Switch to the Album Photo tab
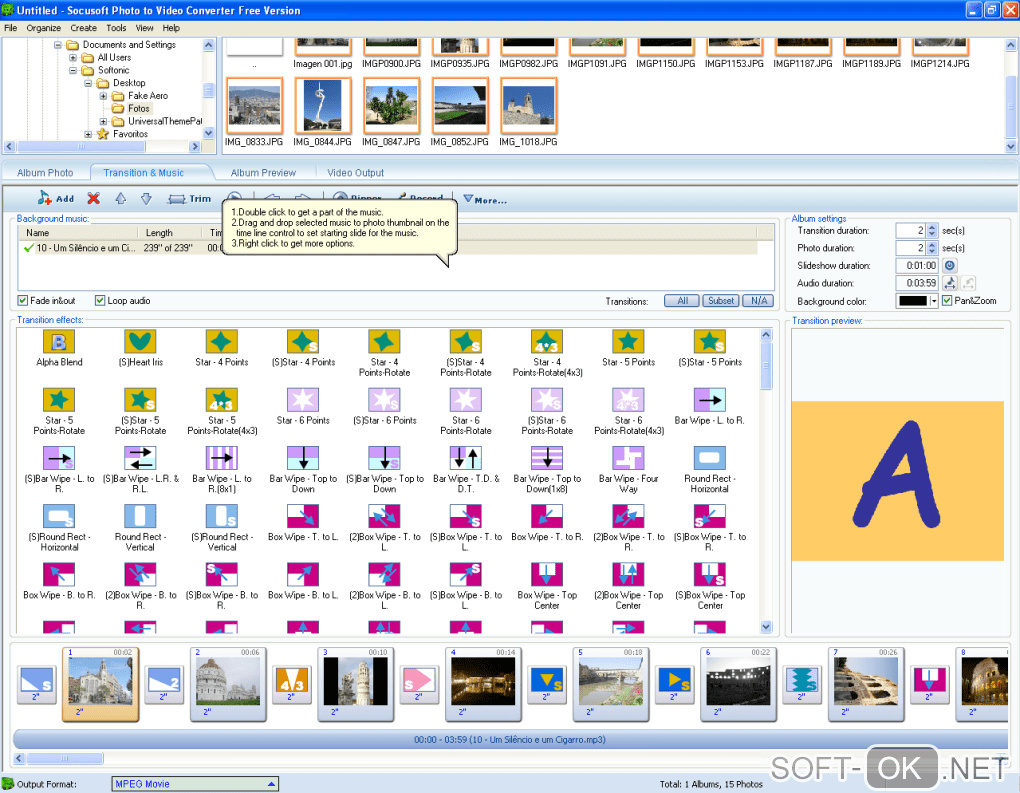Screen dimensions: 1020x793 [x=45, y=172]
